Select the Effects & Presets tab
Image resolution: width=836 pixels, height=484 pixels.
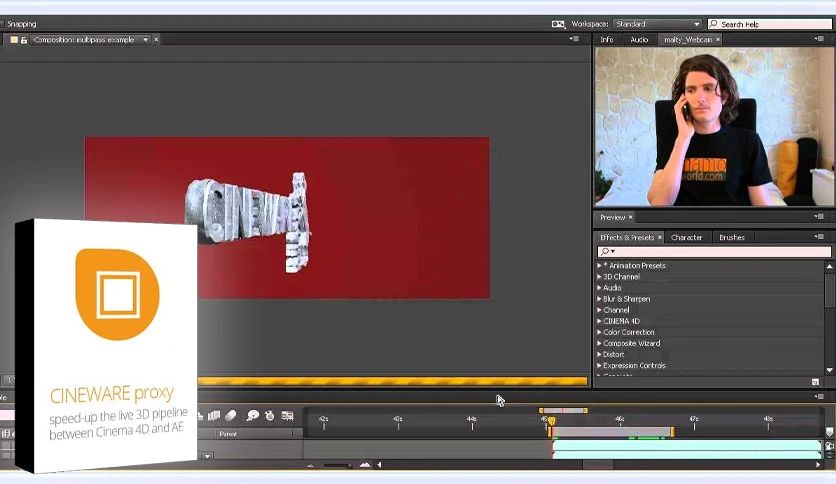(626, 237)
